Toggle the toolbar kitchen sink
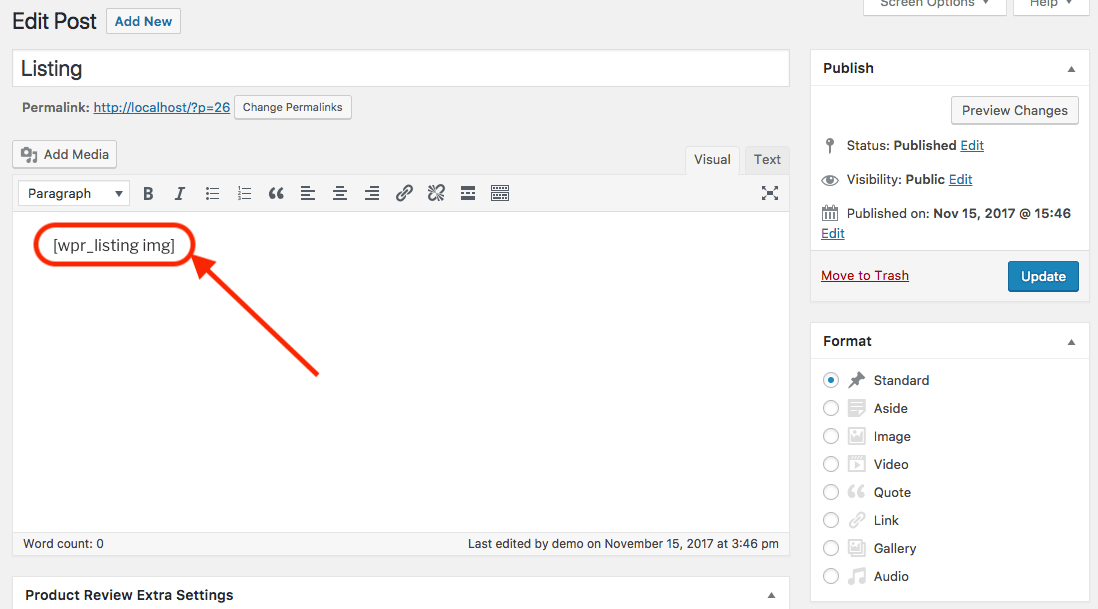Screen dimensions: 1098x609 point(500,194)
